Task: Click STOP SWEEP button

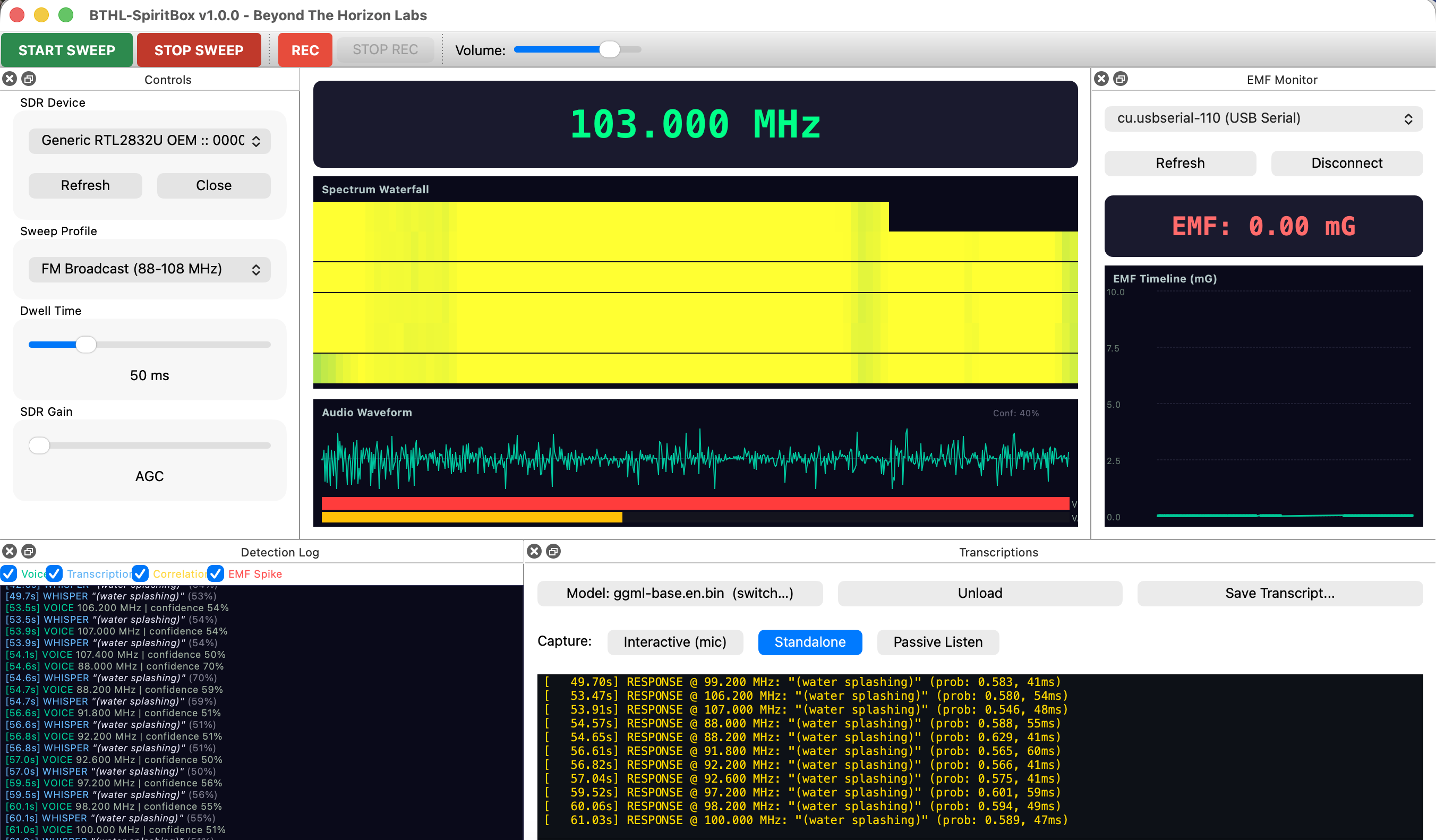Action: click(199, 50)
